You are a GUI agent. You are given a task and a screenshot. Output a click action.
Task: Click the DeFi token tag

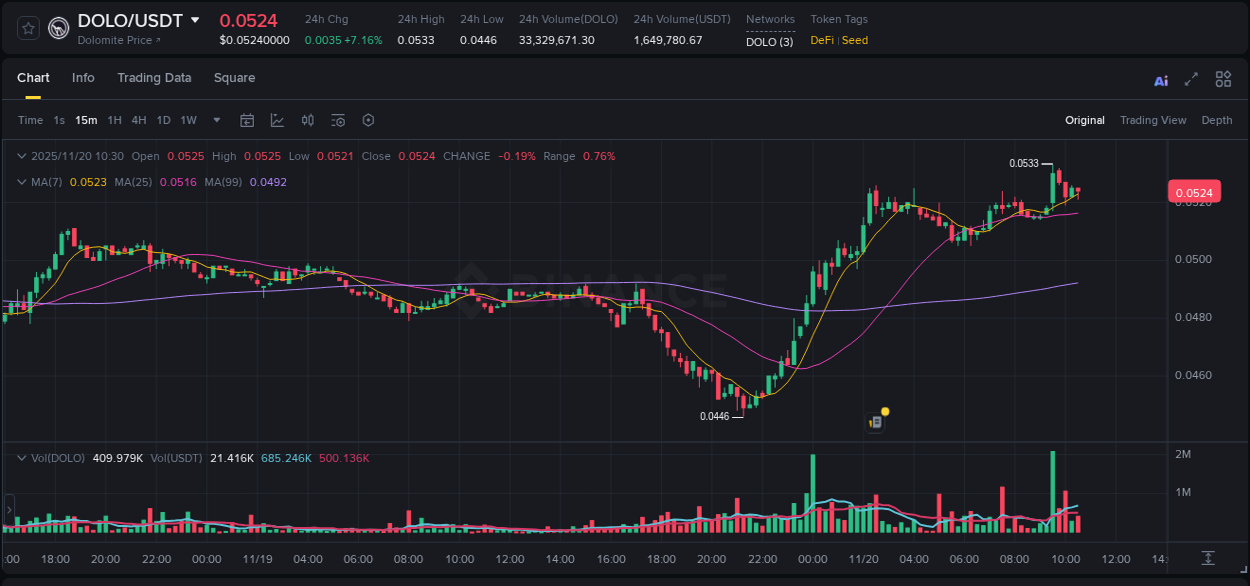[x=826, y=40]
